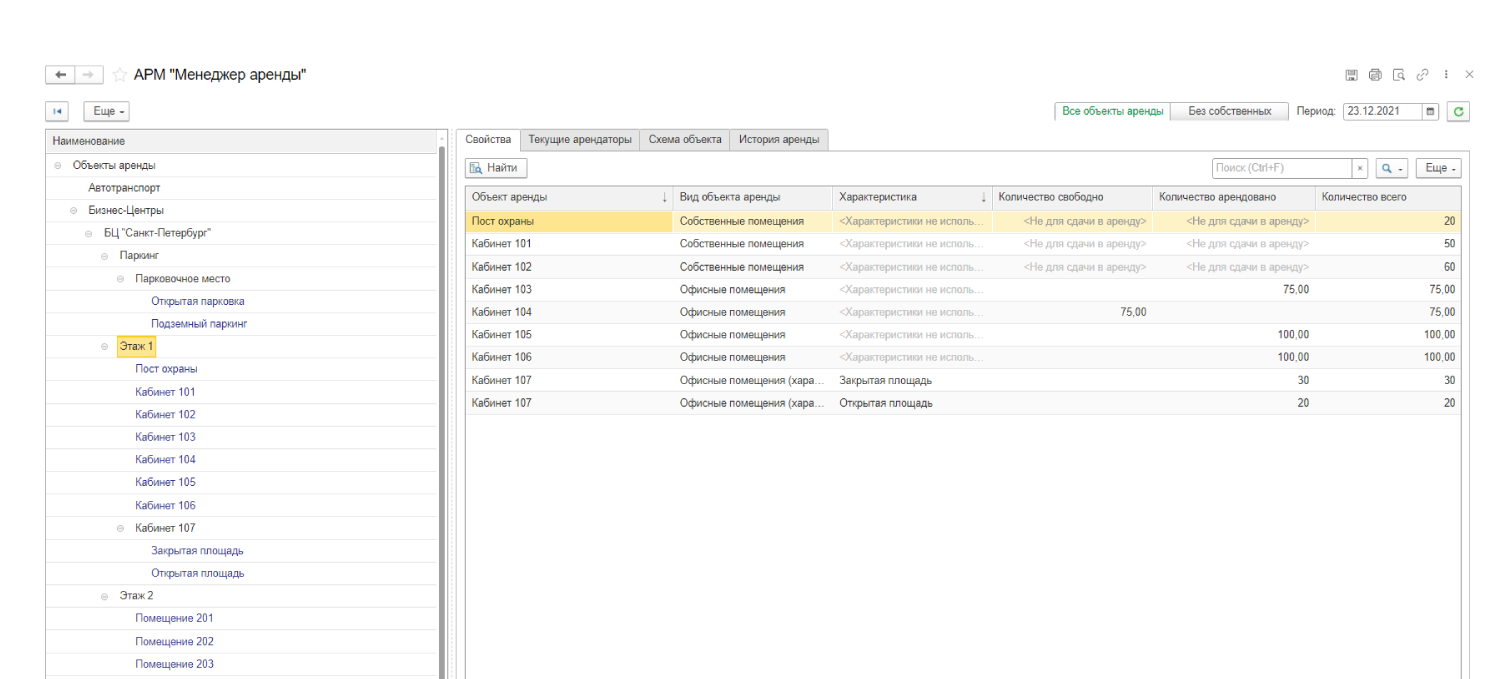This screenshot has width=1501, height=679.
Task: Click into the 'Поиск (Ctrl+F)' field
Action: (1281, 168)
